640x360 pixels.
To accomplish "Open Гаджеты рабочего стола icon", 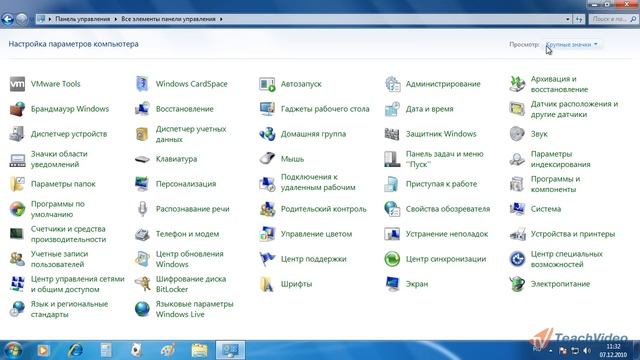I will tap(267, 109).
